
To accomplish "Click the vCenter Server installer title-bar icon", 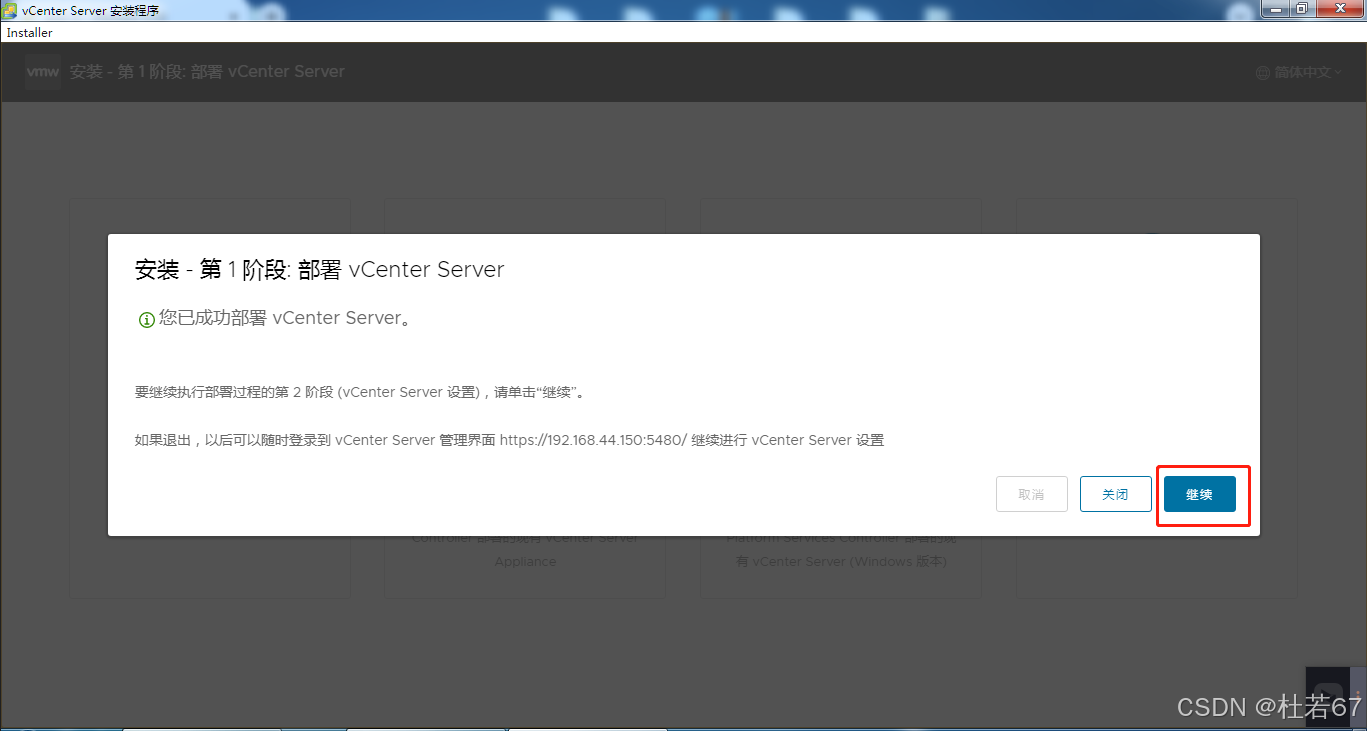I will (x=11, y=10).
